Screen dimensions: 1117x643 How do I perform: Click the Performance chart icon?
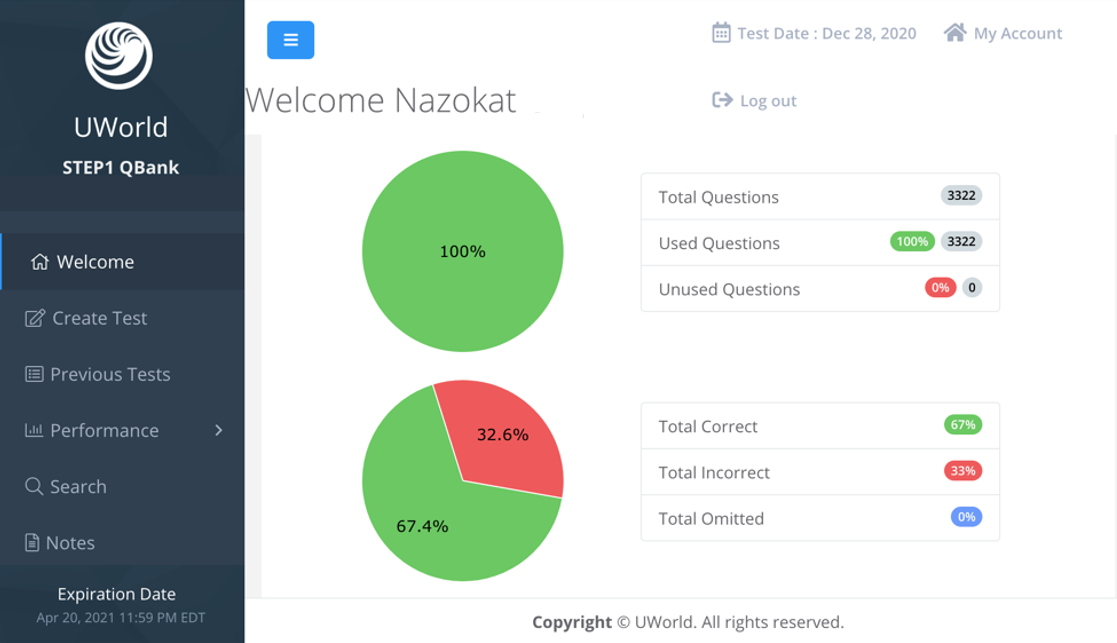34,430
